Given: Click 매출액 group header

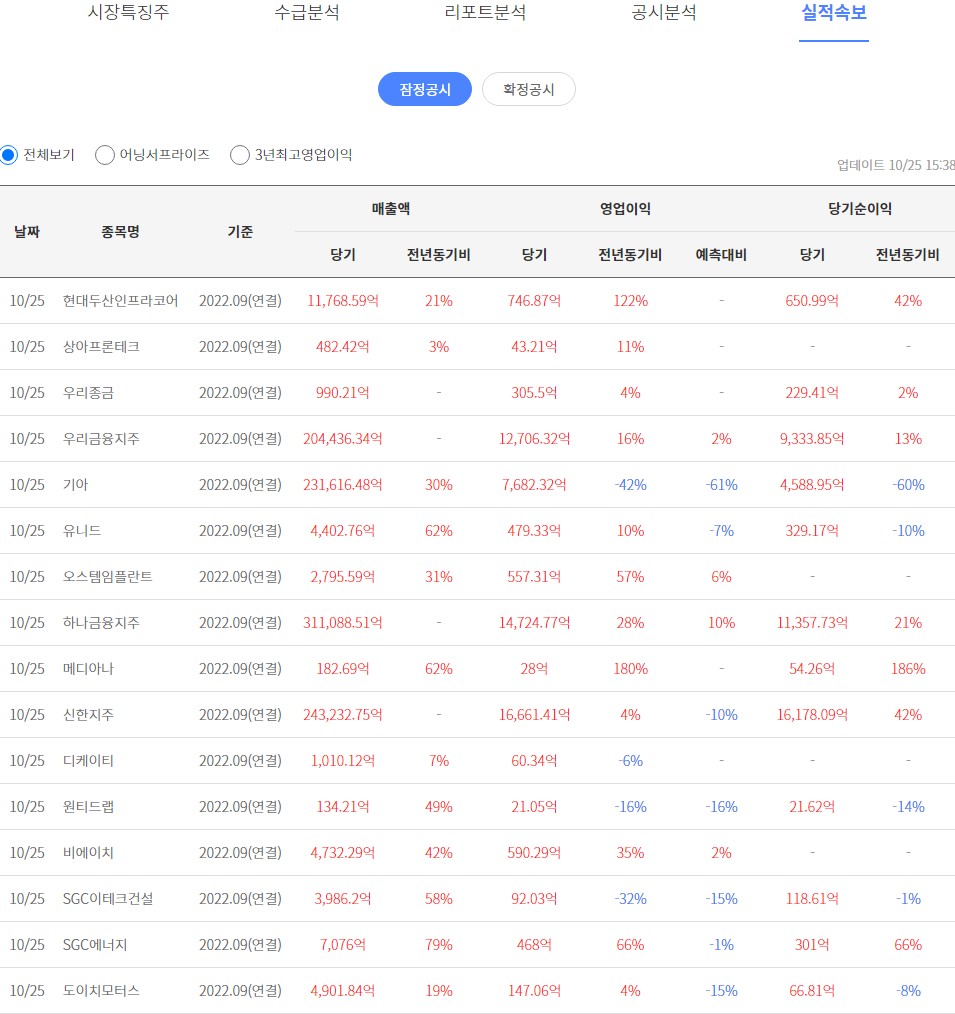Looking at the screenshot, I should point(391,209).
